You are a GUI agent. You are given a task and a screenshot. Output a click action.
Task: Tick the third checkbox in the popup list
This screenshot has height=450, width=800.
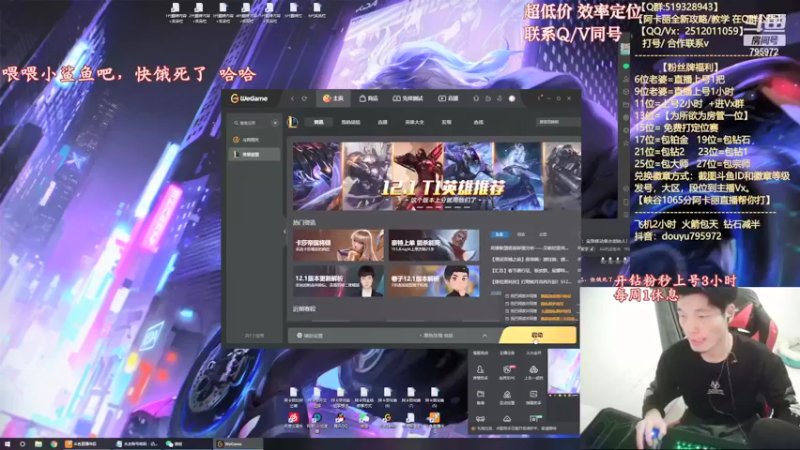point(507,311)
